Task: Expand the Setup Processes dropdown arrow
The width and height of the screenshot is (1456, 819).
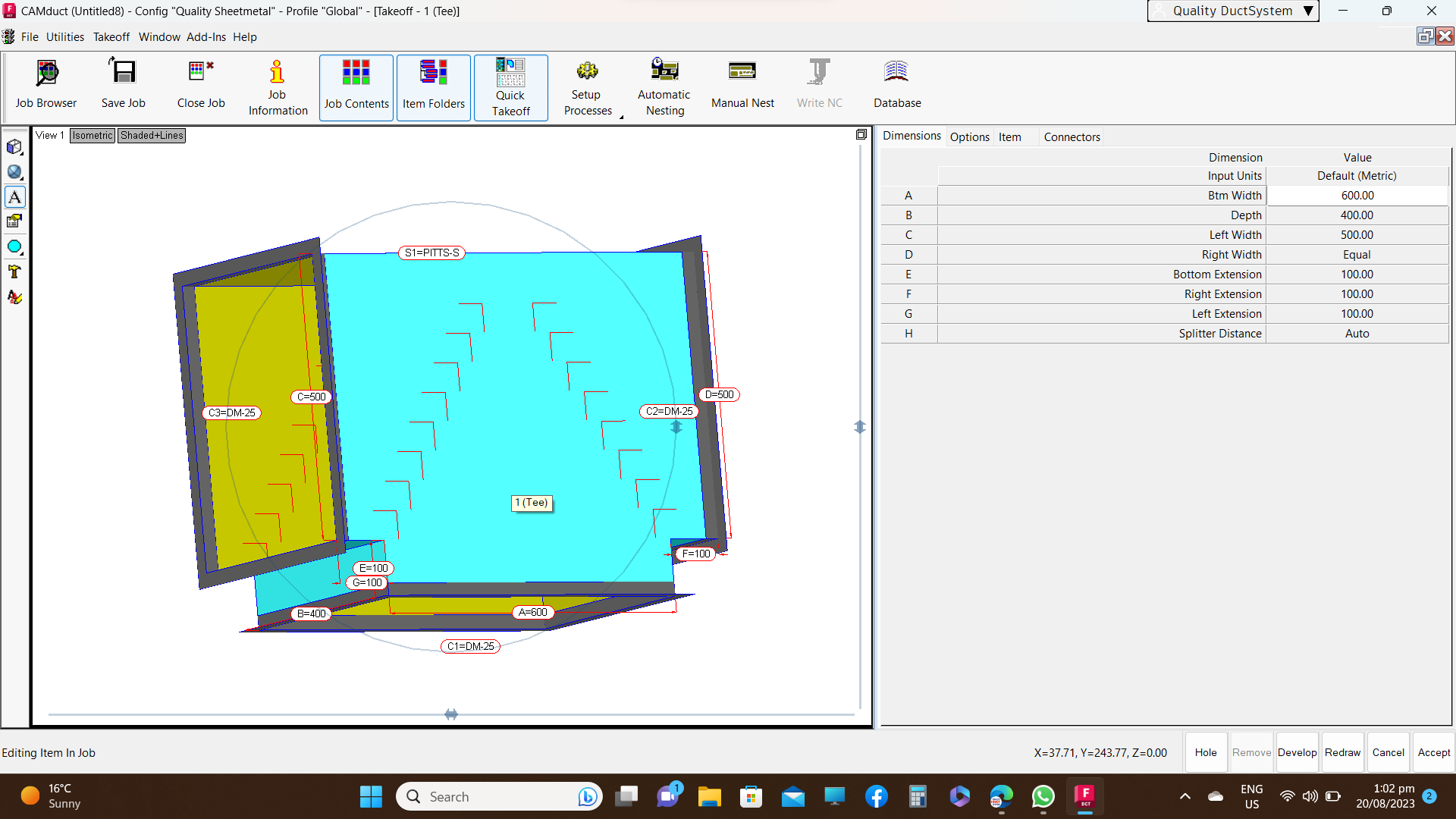Action: [x=621, y=117]
